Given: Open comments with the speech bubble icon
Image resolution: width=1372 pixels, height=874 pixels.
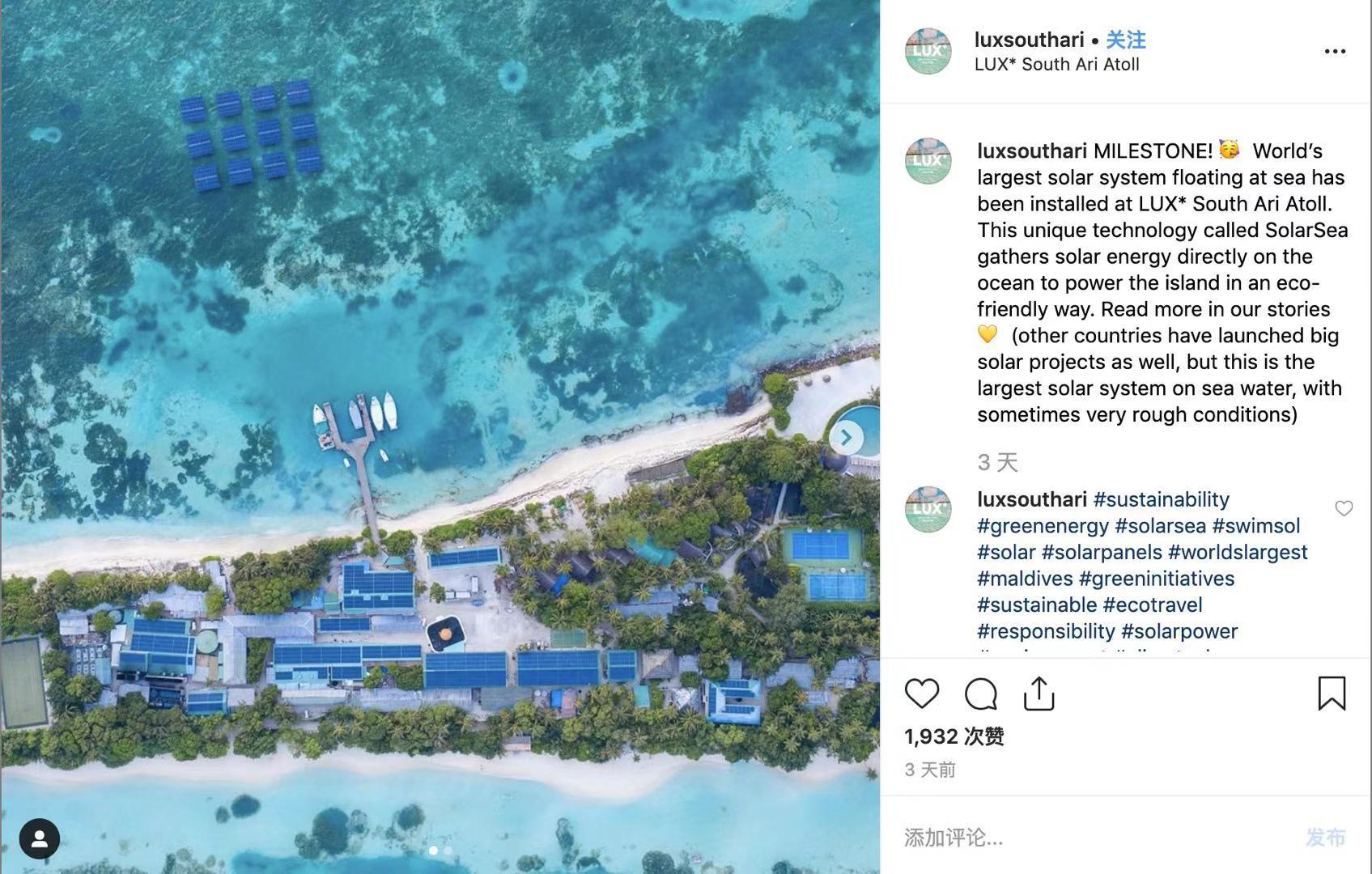Looking at the screenshot, I should pyautogui.click(x=980, y=694).
